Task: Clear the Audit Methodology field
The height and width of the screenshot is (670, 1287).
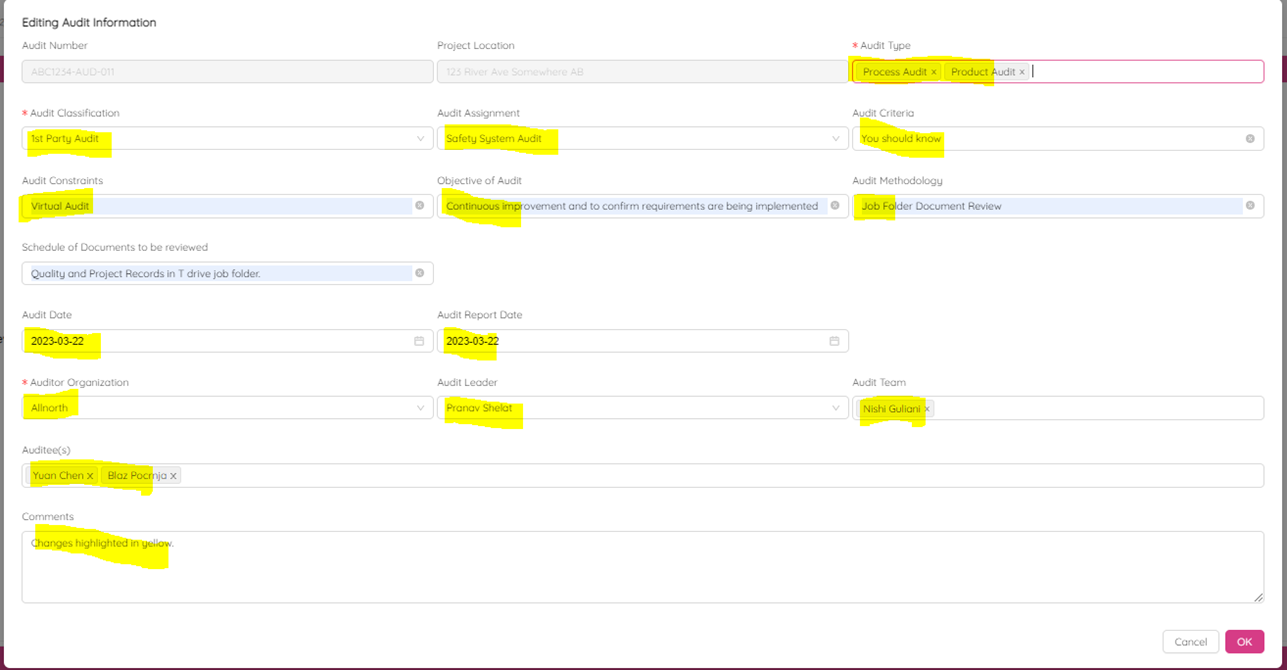Action: (x=1249, y=206)
